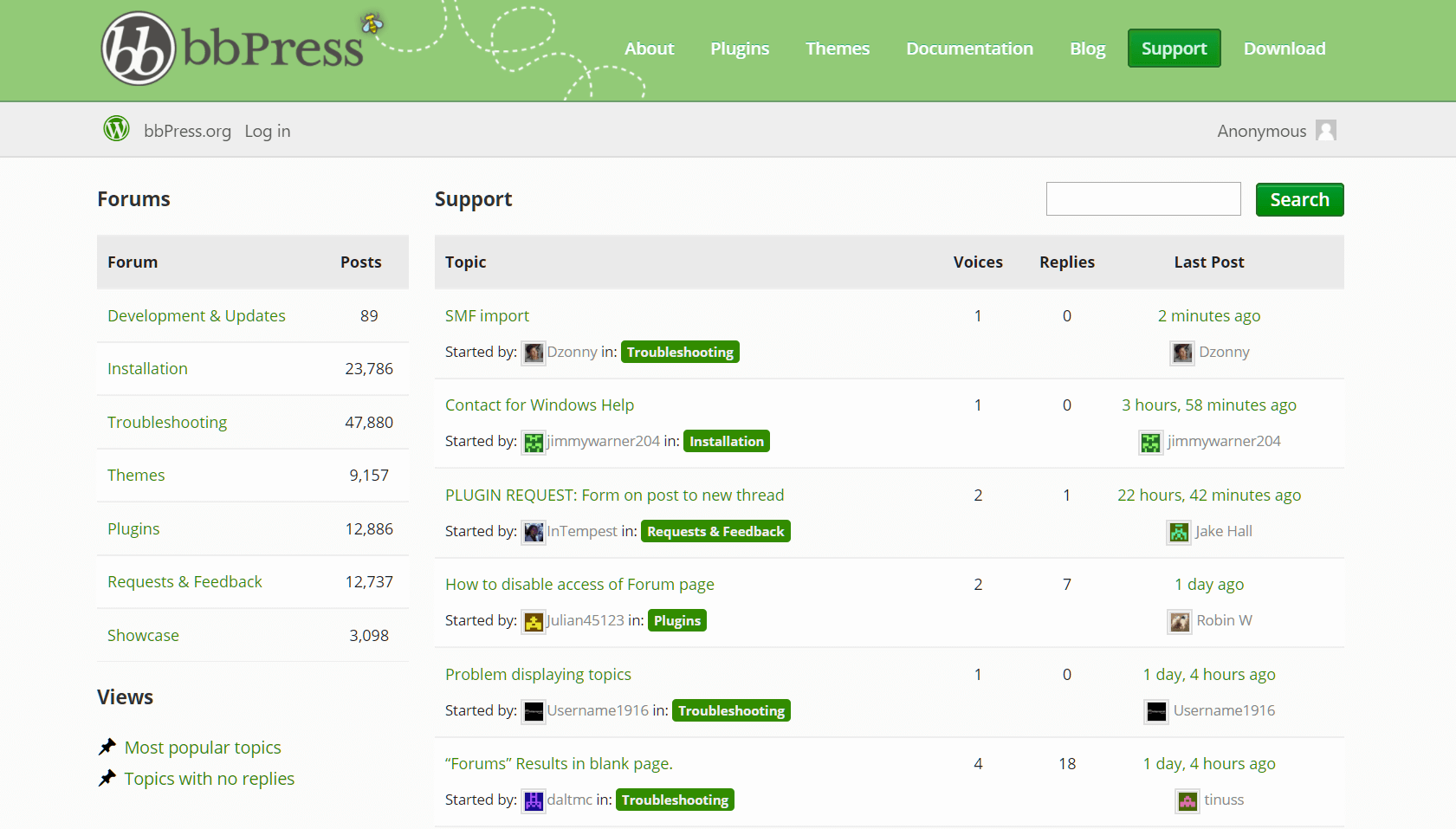This screenshot has height=829, width=1456.
Task: Open the About menu item
Action: pos(649,49)
